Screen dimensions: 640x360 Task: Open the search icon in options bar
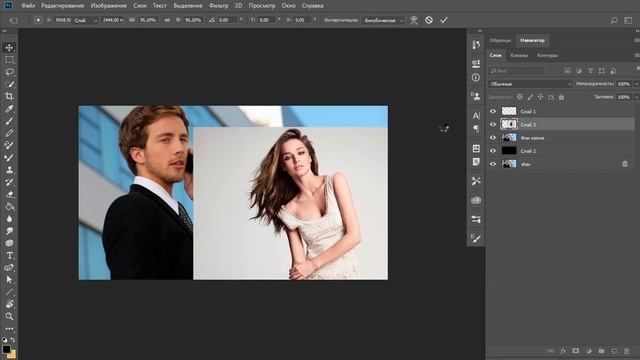[613, 20]
